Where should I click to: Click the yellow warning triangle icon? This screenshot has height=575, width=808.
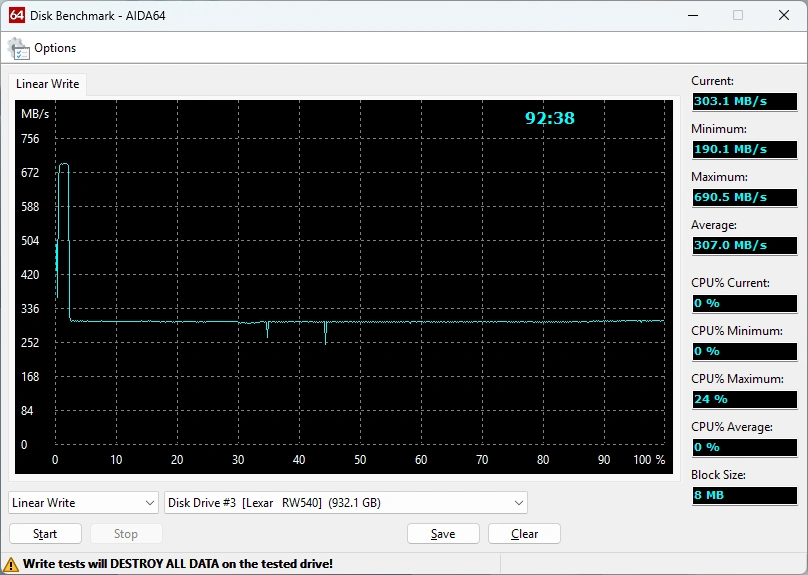pos(12,564)
